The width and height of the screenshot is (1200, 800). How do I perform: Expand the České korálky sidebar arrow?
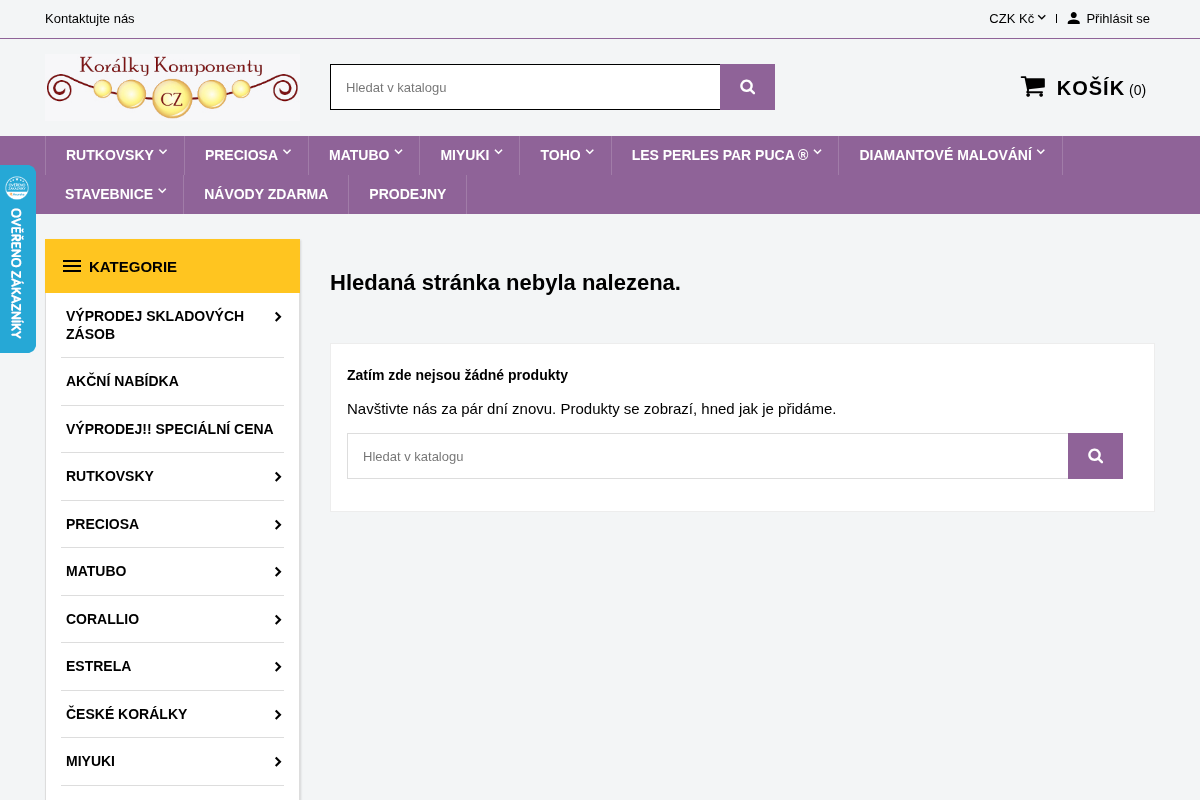pos(277,715)
